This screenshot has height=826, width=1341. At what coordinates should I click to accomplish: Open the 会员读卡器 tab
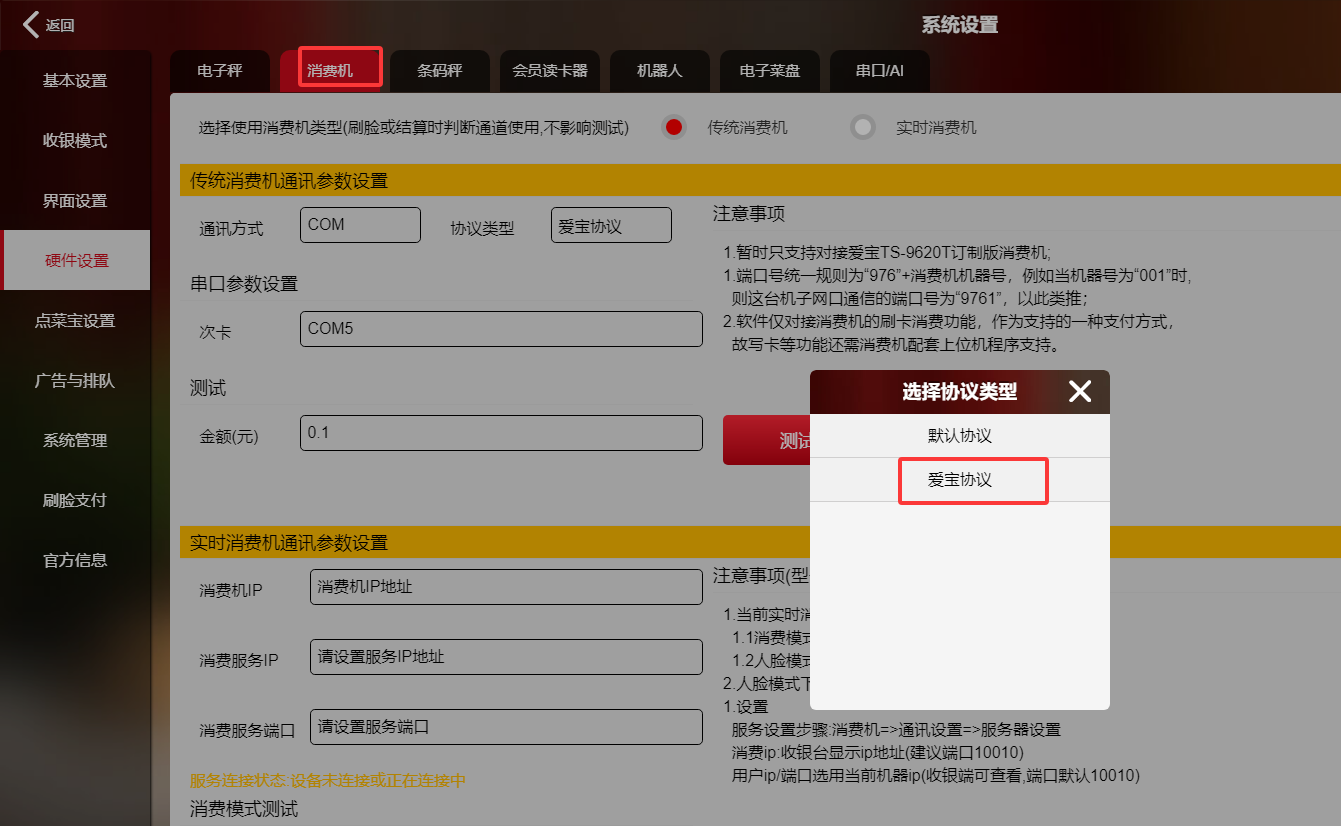(x=549, y=71)
